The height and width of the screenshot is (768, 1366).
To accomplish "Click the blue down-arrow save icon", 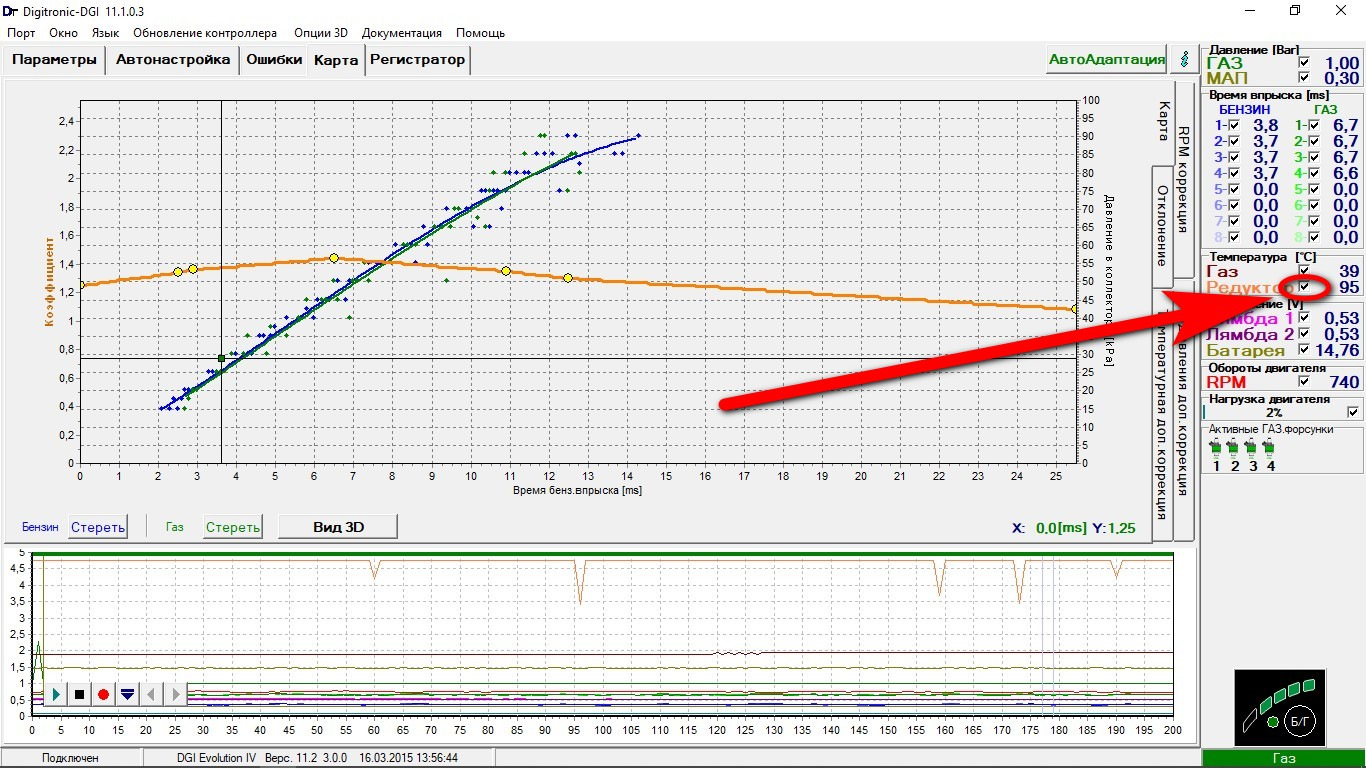I will click(x=127, y=694).
